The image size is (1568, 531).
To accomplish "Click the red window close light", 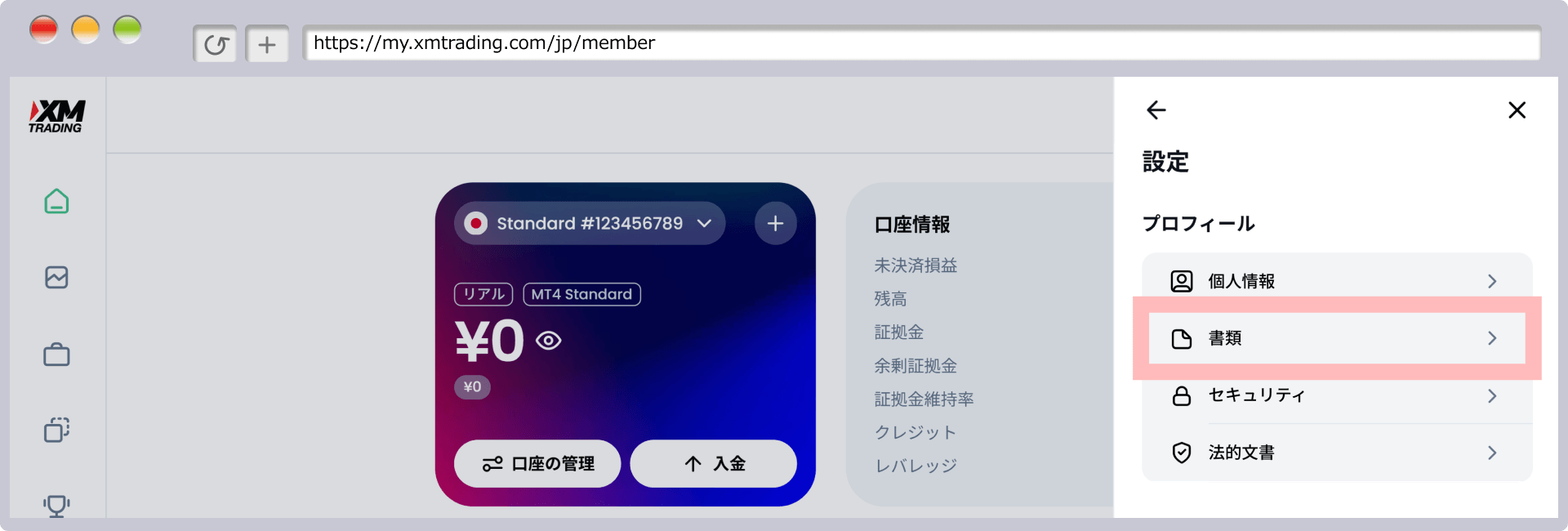I will (x=44, y=30).
